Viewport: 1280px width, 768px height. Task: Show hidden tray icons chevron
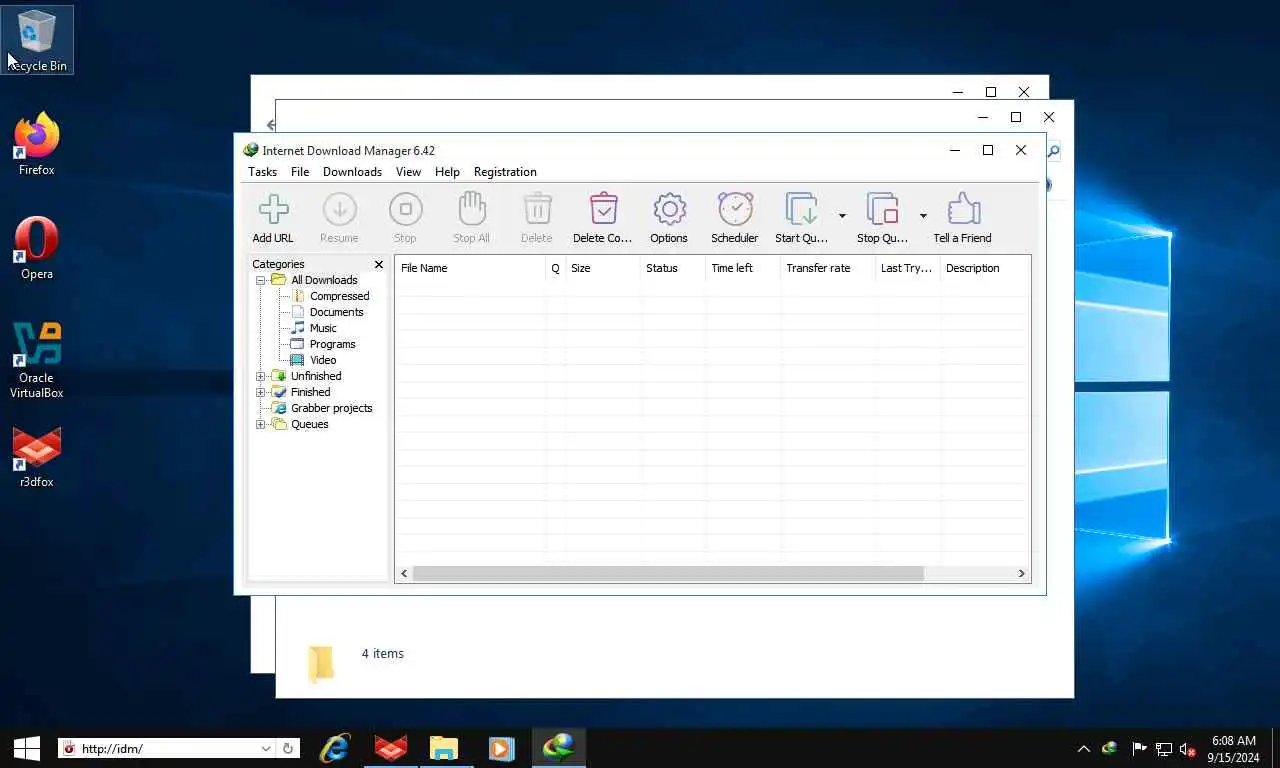click(x=1083, y=748)
